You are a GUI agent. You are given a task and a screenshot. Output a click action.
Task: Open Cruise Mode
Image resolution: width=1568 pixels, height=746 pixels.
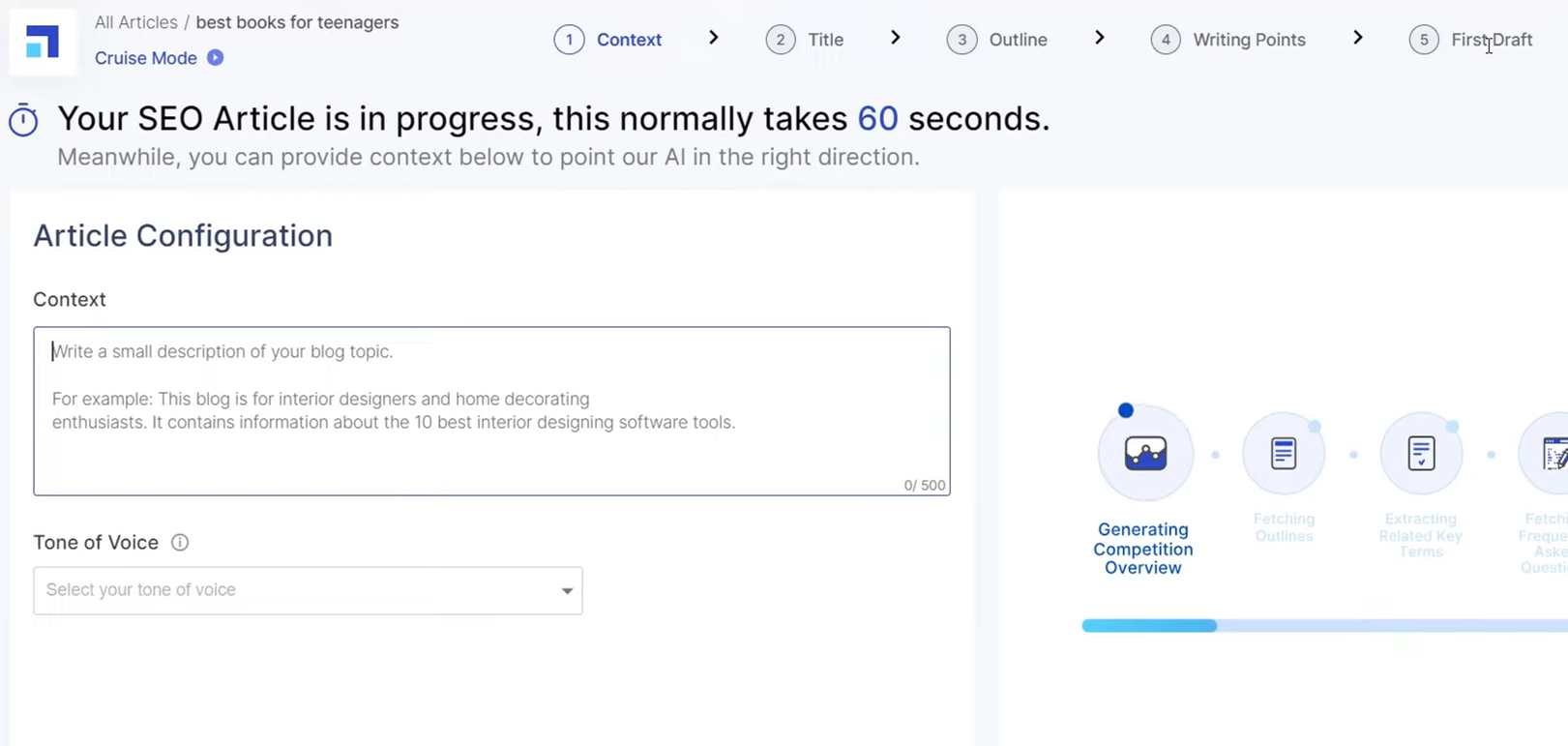click(145, 58)
